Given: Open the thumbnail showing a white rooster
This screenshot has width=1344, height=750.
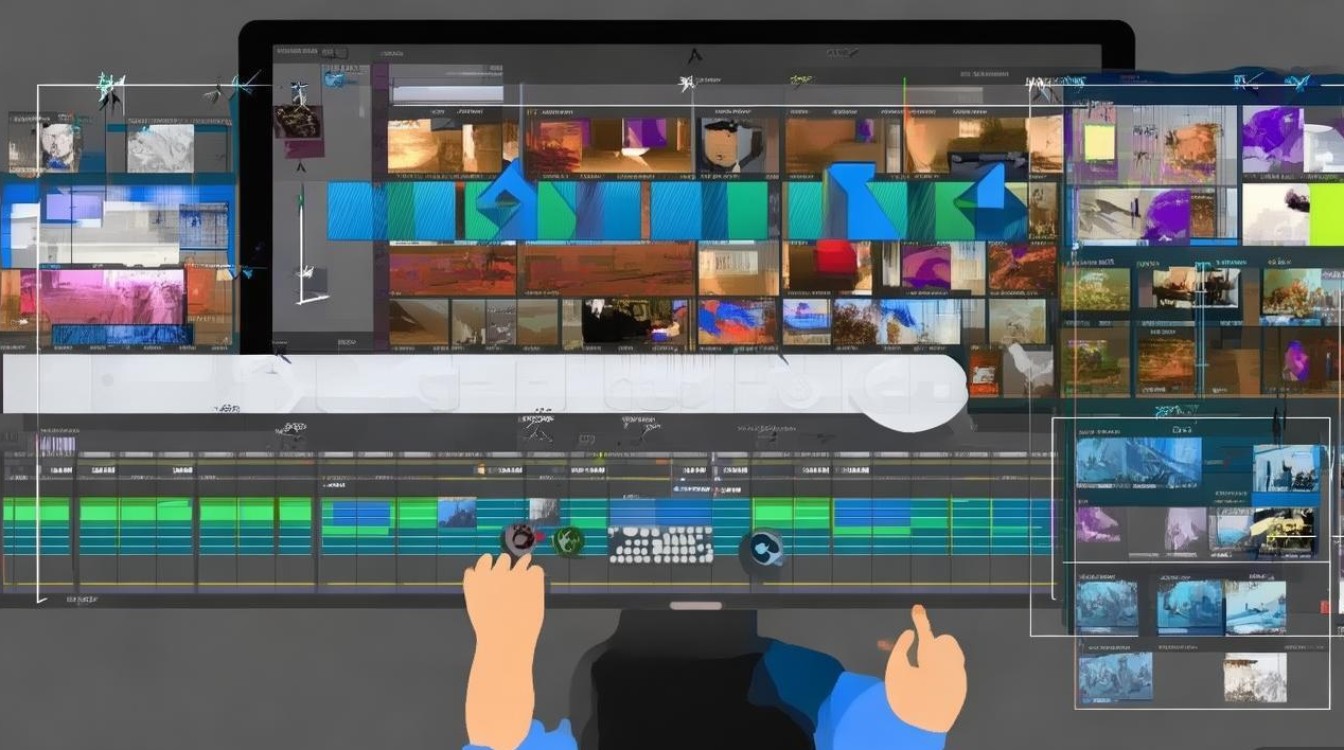Looking at the screenshot, I should 1029,369.
